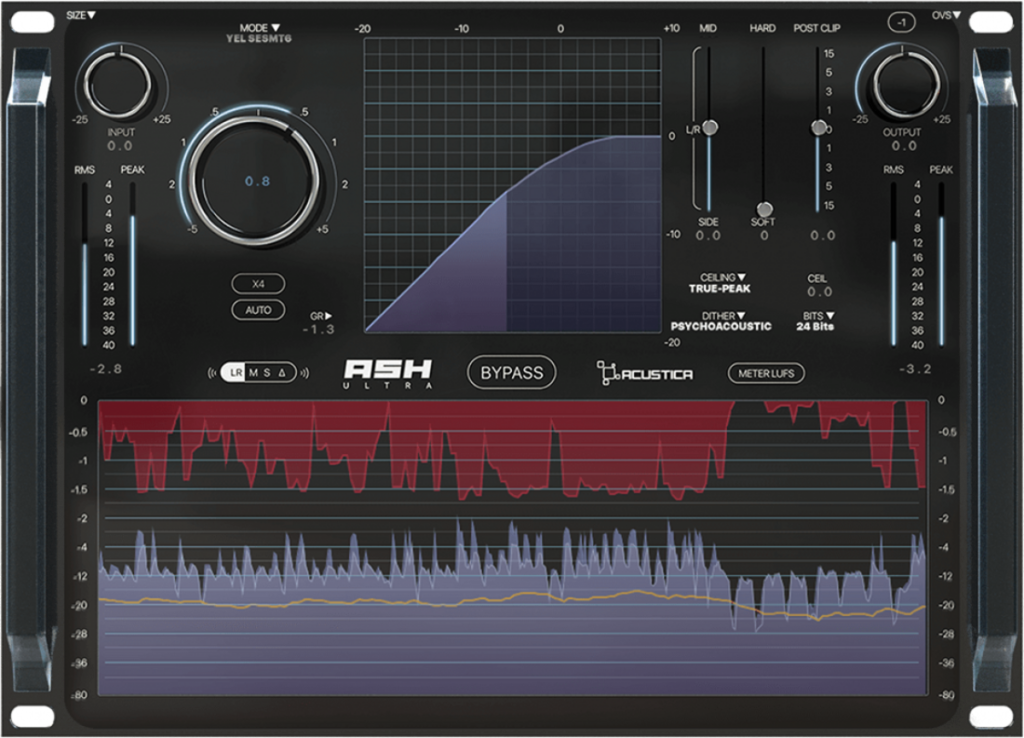Image resolution: width=1024 pixels, height=738 pixels.
Task: Click the output peak readout -3.2
Action: pyautogui.click(x=914, y=369)
